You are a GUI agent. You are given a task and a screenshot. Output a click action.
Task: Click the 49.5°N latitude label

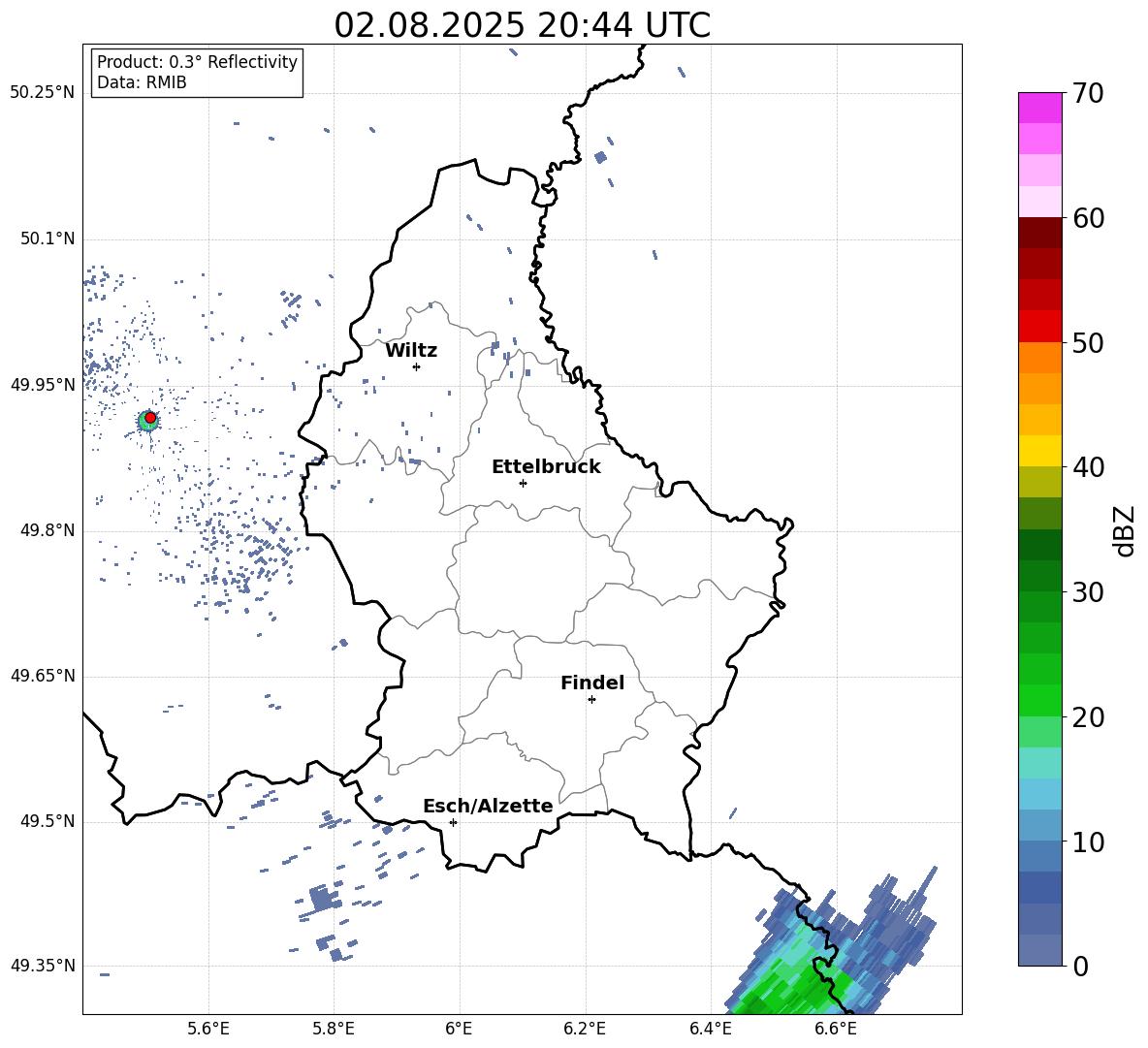click(x=48, y=821)
